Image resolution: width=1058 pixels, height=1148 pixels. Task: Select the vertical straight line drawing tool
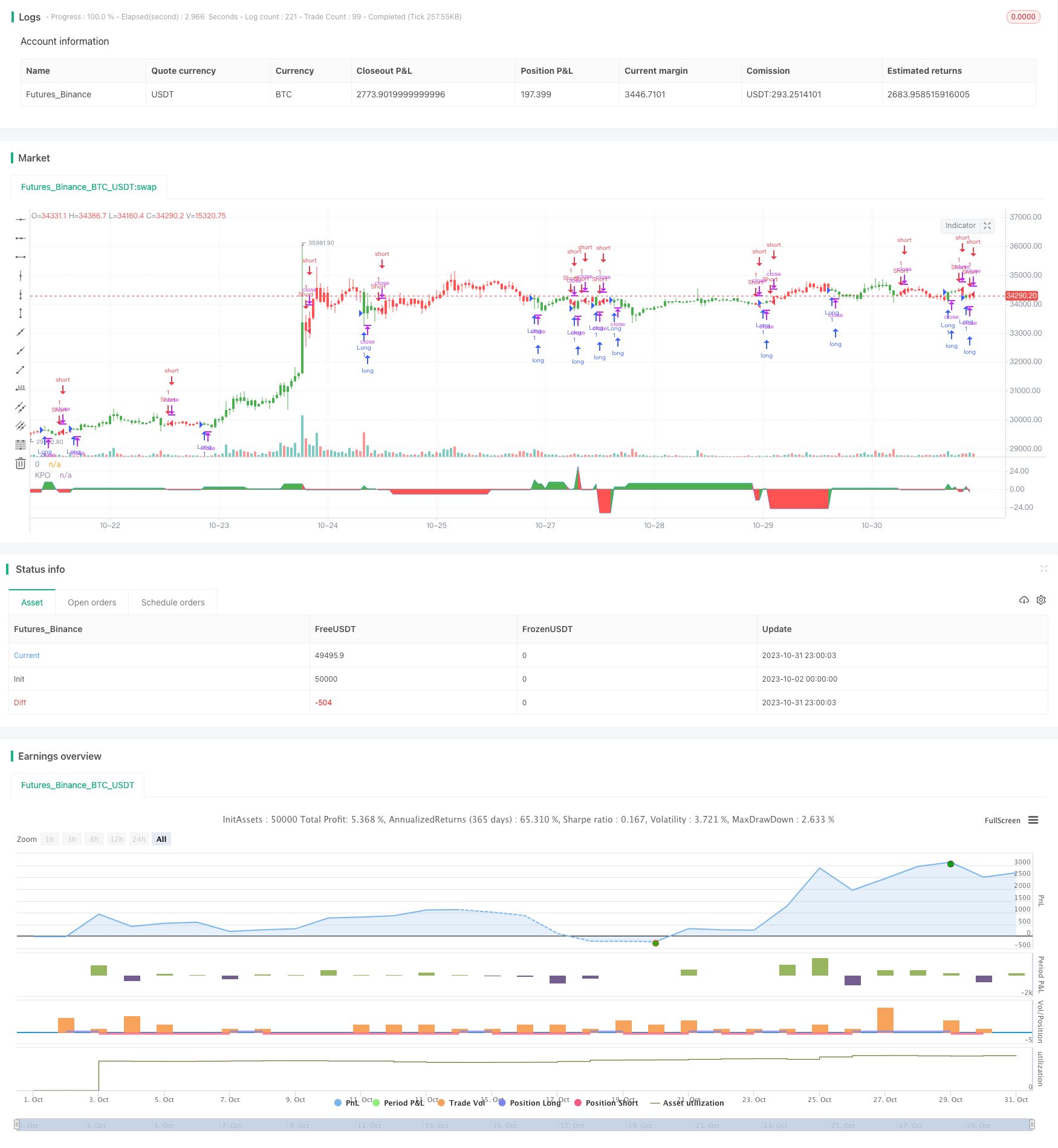pos(21,276)
